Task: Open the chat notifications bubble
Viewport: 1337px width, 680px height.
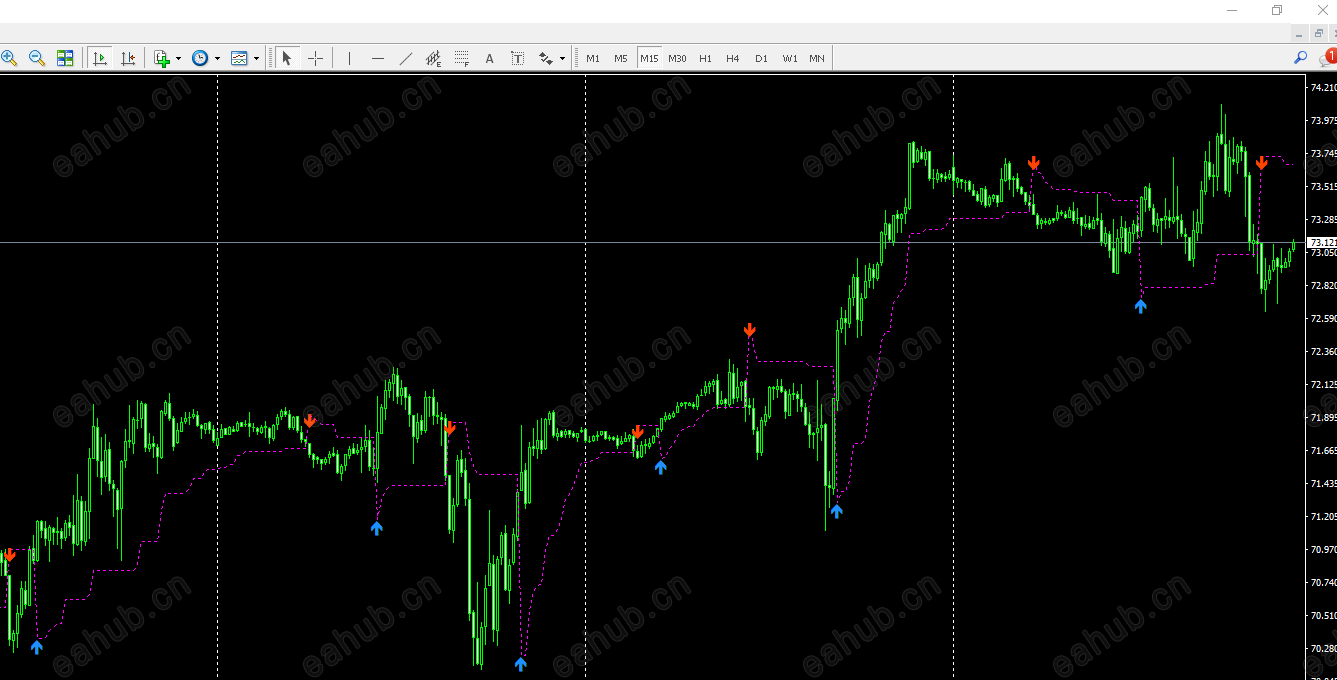Action: 1327,58
